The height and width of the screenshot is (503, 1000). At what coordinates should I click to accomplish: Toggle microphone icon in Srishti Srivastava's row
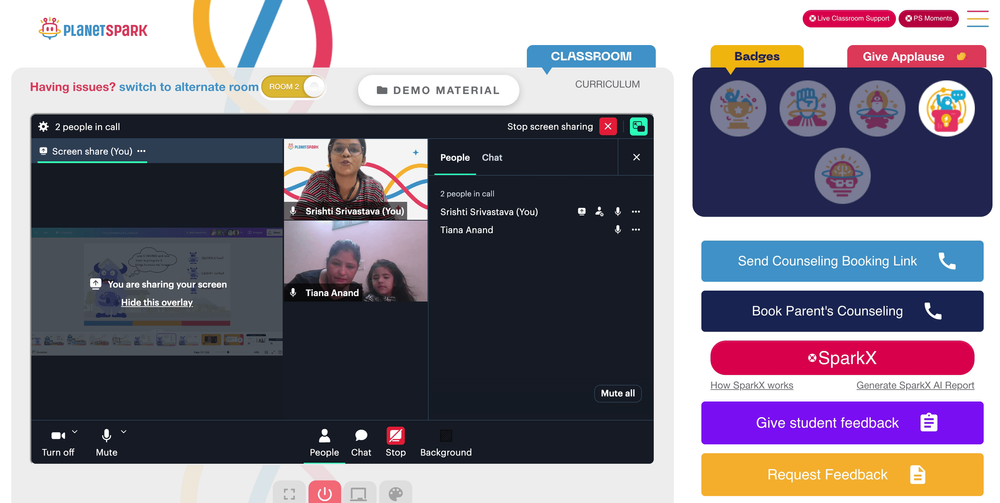pos(617,212)
